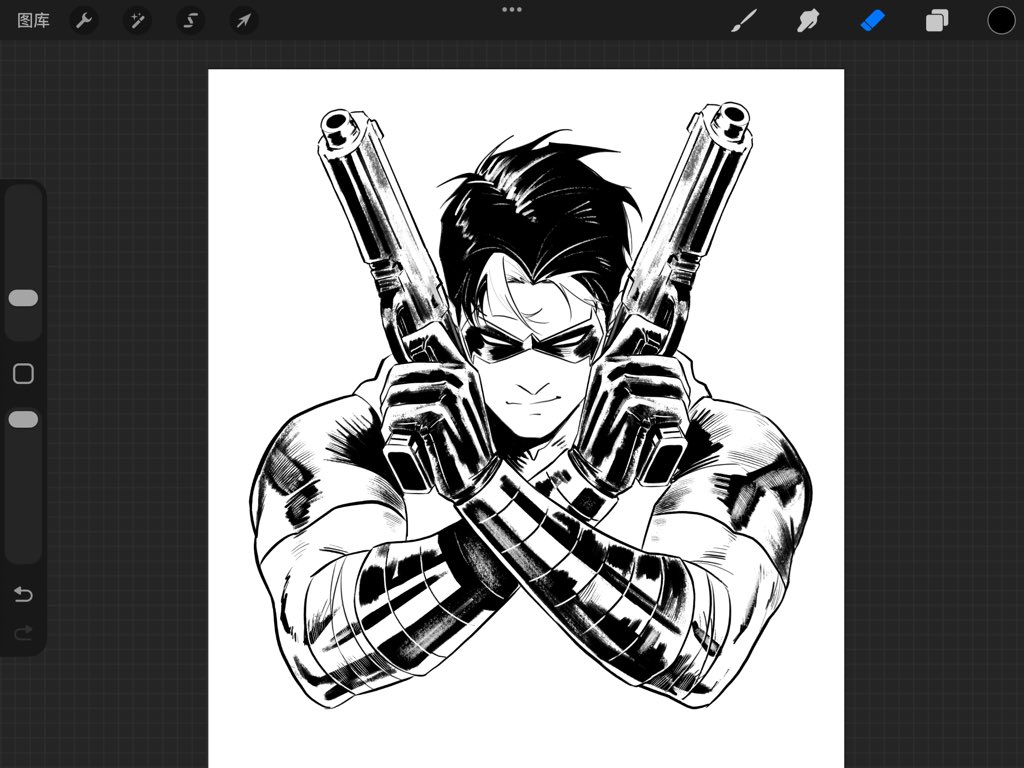Activate the Selection tool

(190, 21)
